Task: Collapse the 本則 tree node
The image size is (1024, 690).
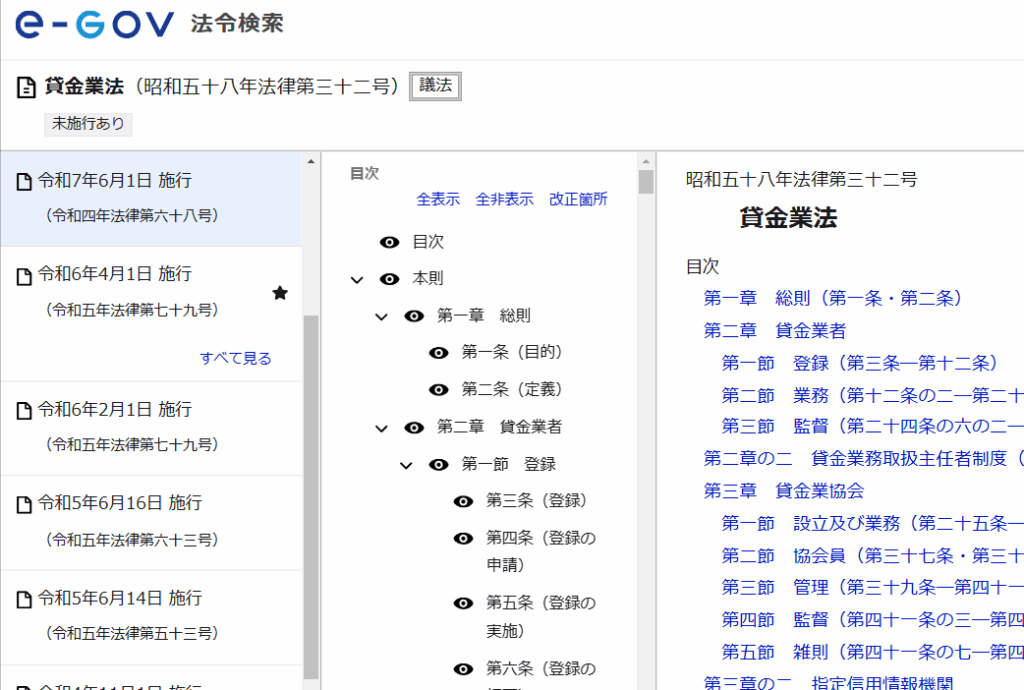Action: (357, 280)
